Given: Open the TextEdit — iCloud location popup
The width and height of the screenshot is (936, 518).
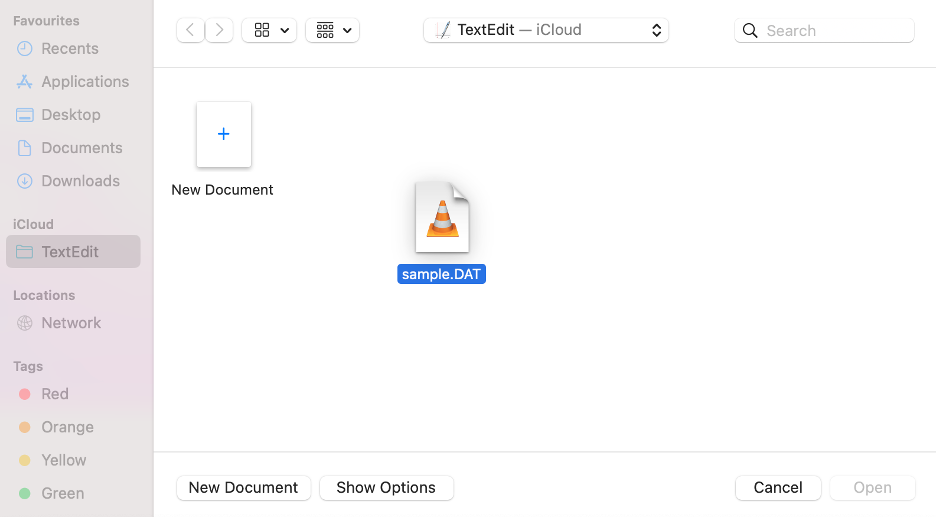Looking at the screenshot, I should pos(546,30).
